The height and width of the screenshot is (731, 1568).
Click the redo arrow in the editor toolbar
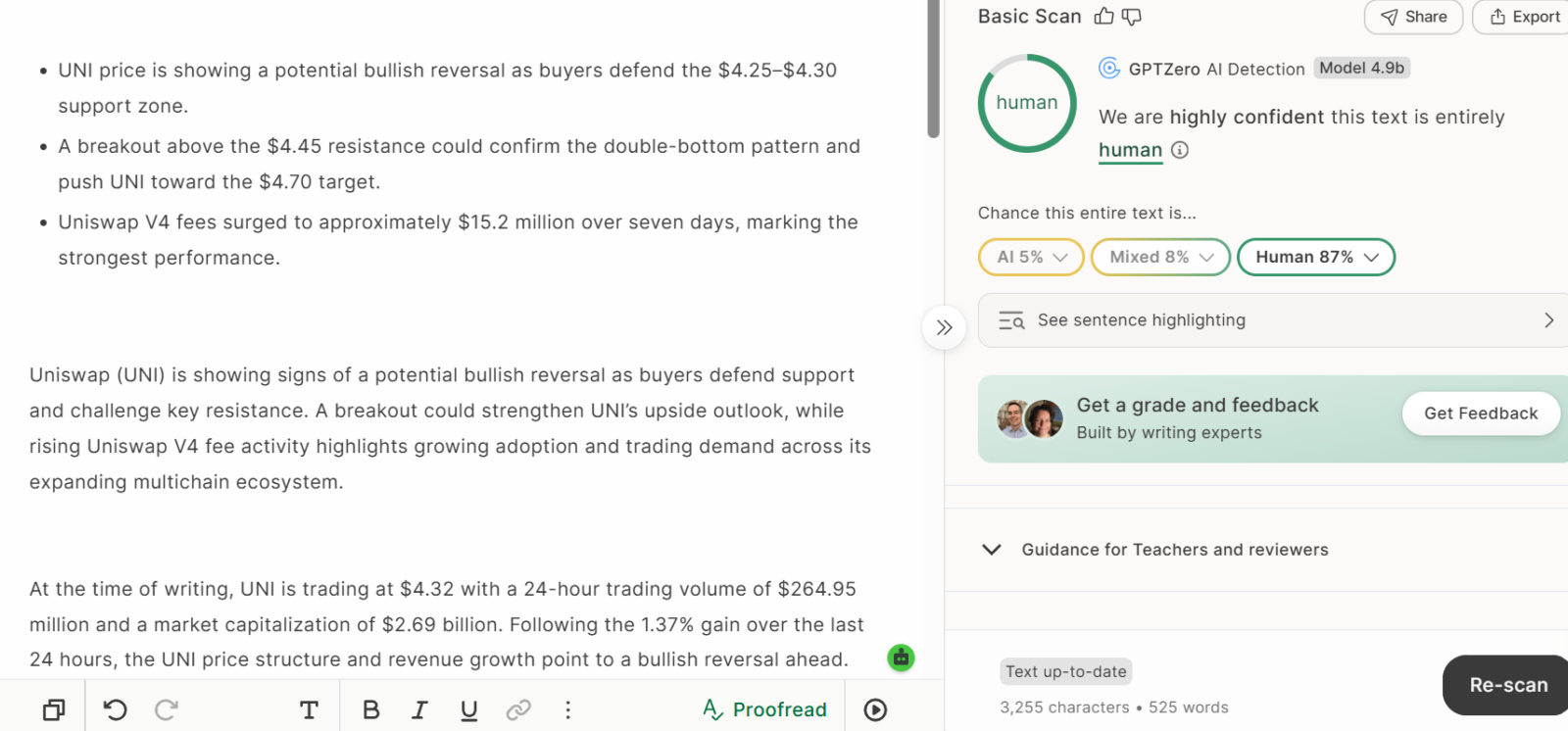point(167,709)
